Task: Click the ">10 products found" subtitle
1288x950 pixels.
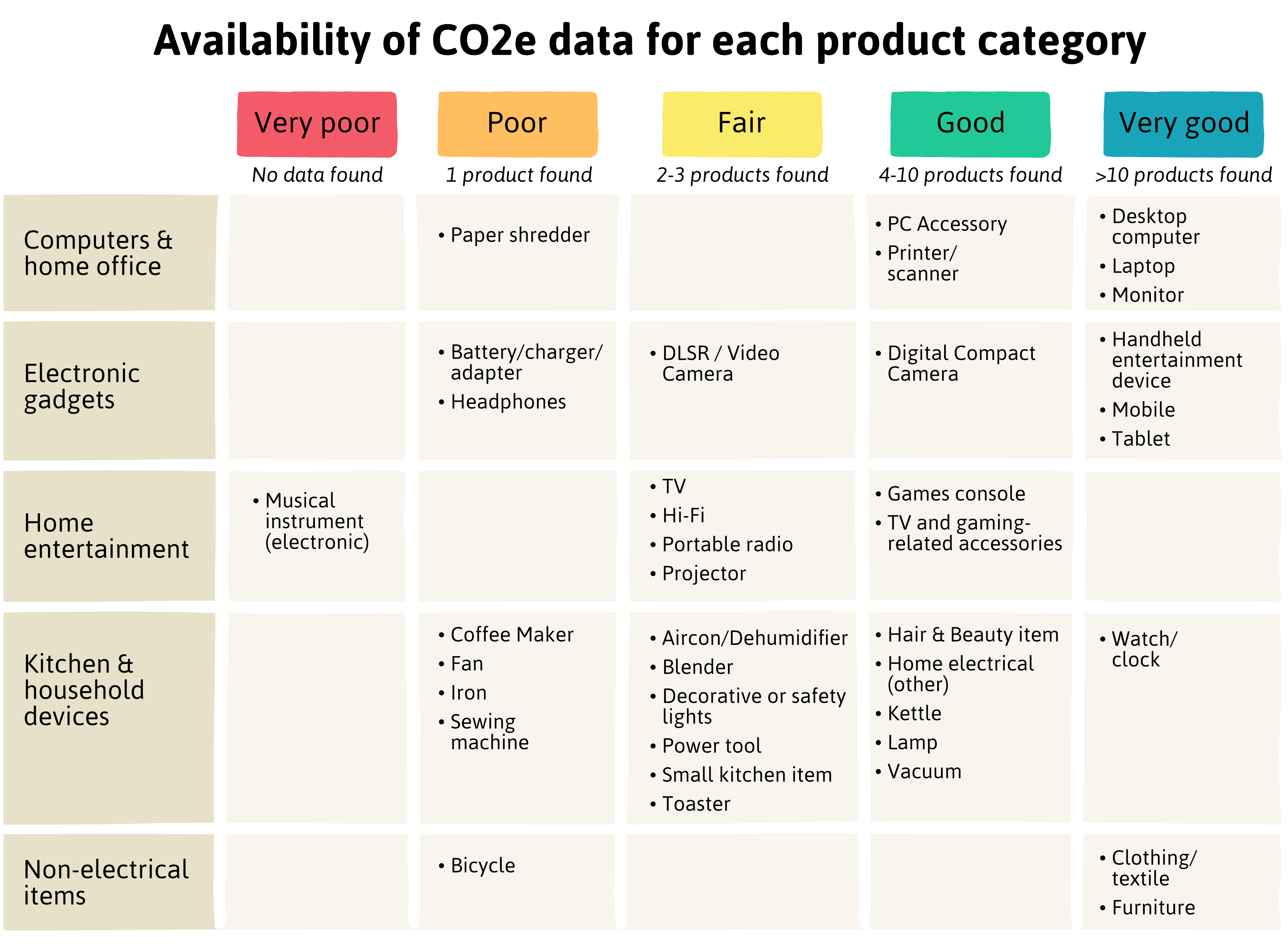Action: (x=1183, y=175)
